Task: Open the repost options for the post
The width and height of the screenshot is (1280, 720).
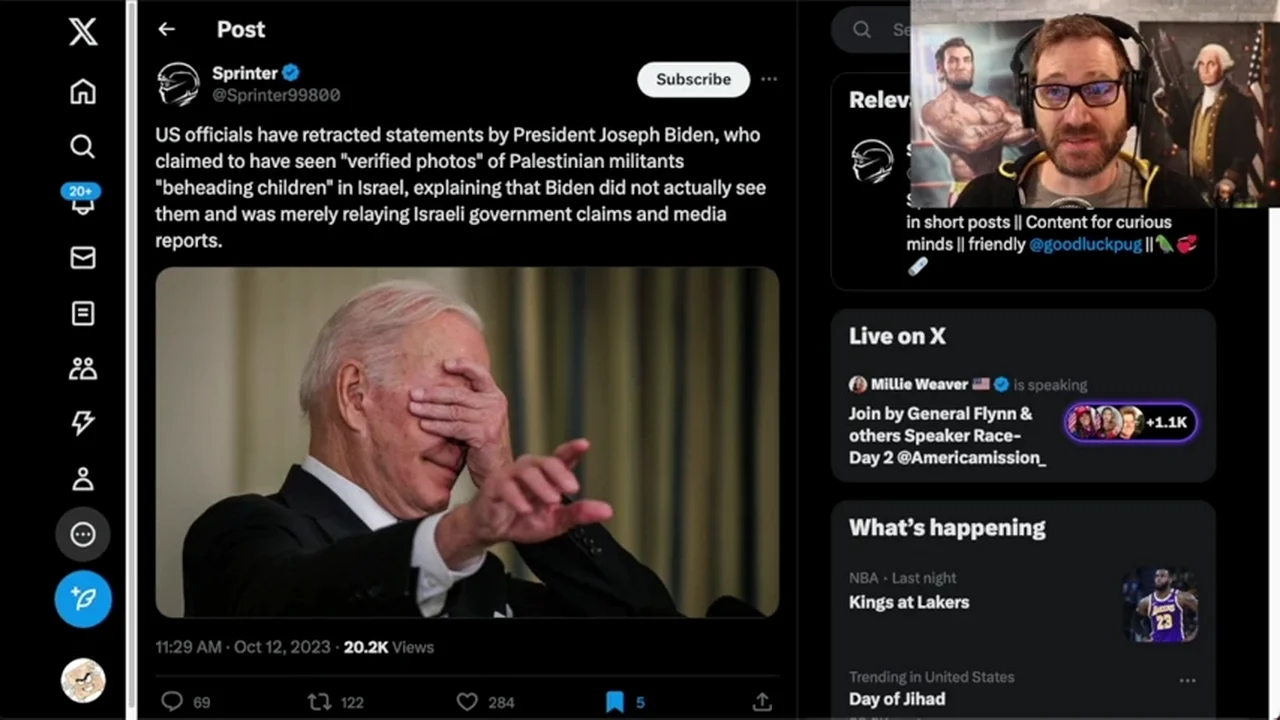Action: 320,702
